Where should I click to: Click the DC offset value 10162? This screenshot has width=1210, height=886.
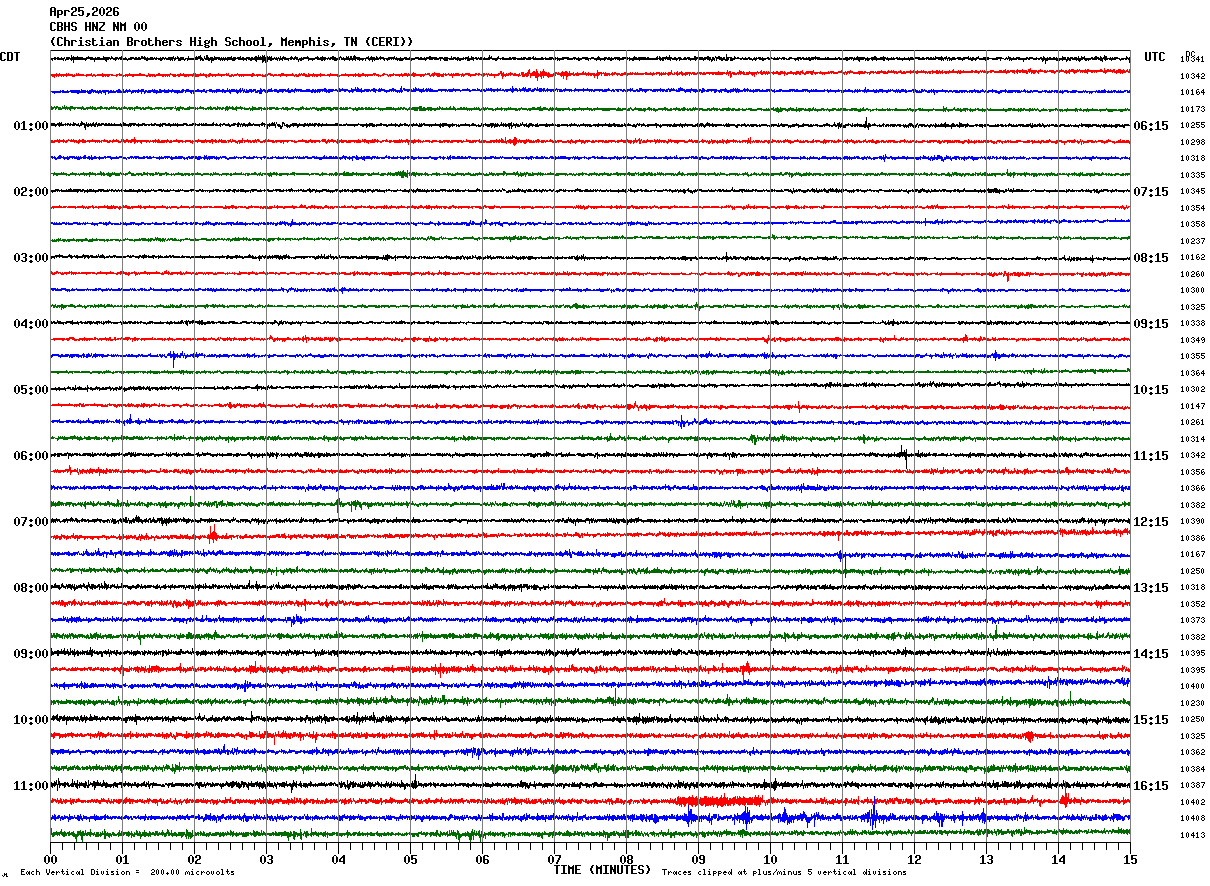[x=1192, y=258]
